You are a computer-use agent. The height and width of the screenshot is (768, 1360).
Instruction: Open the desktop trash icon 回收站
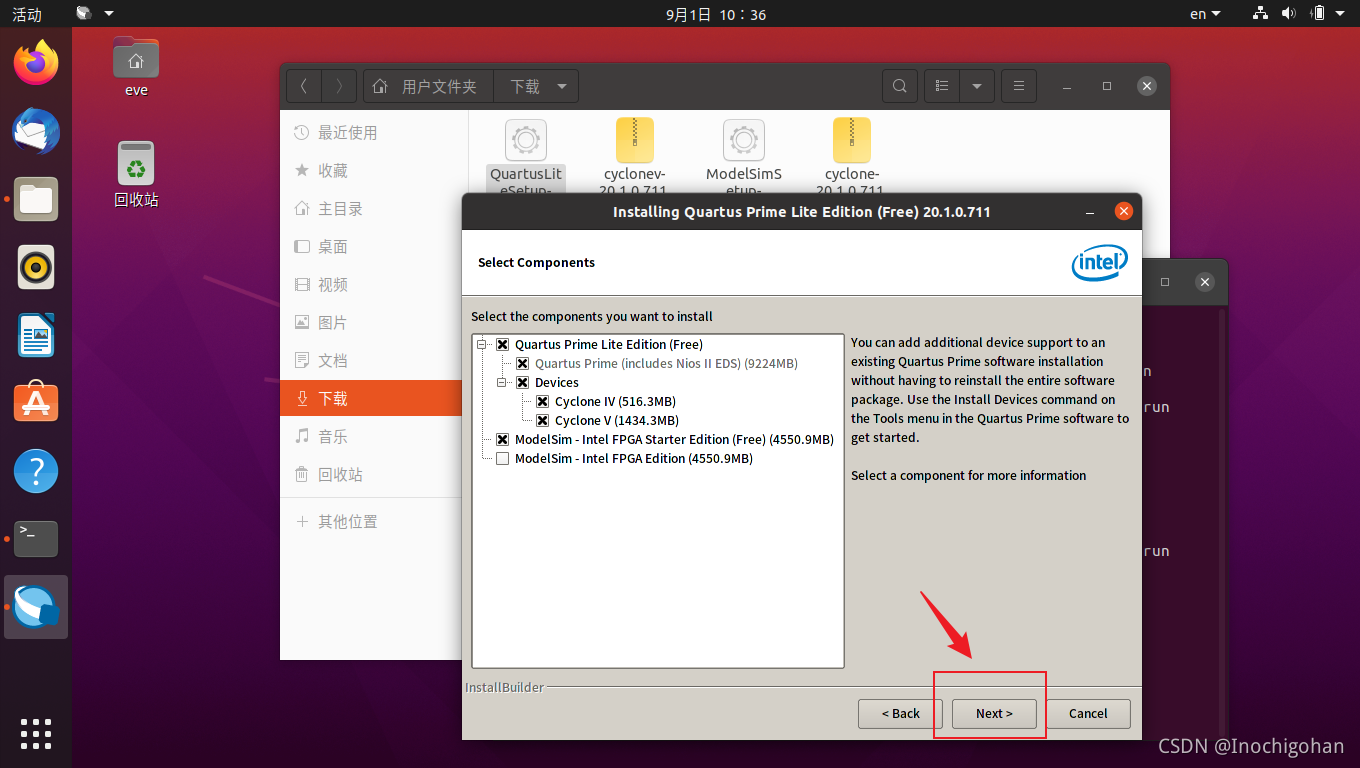point(136,174)
